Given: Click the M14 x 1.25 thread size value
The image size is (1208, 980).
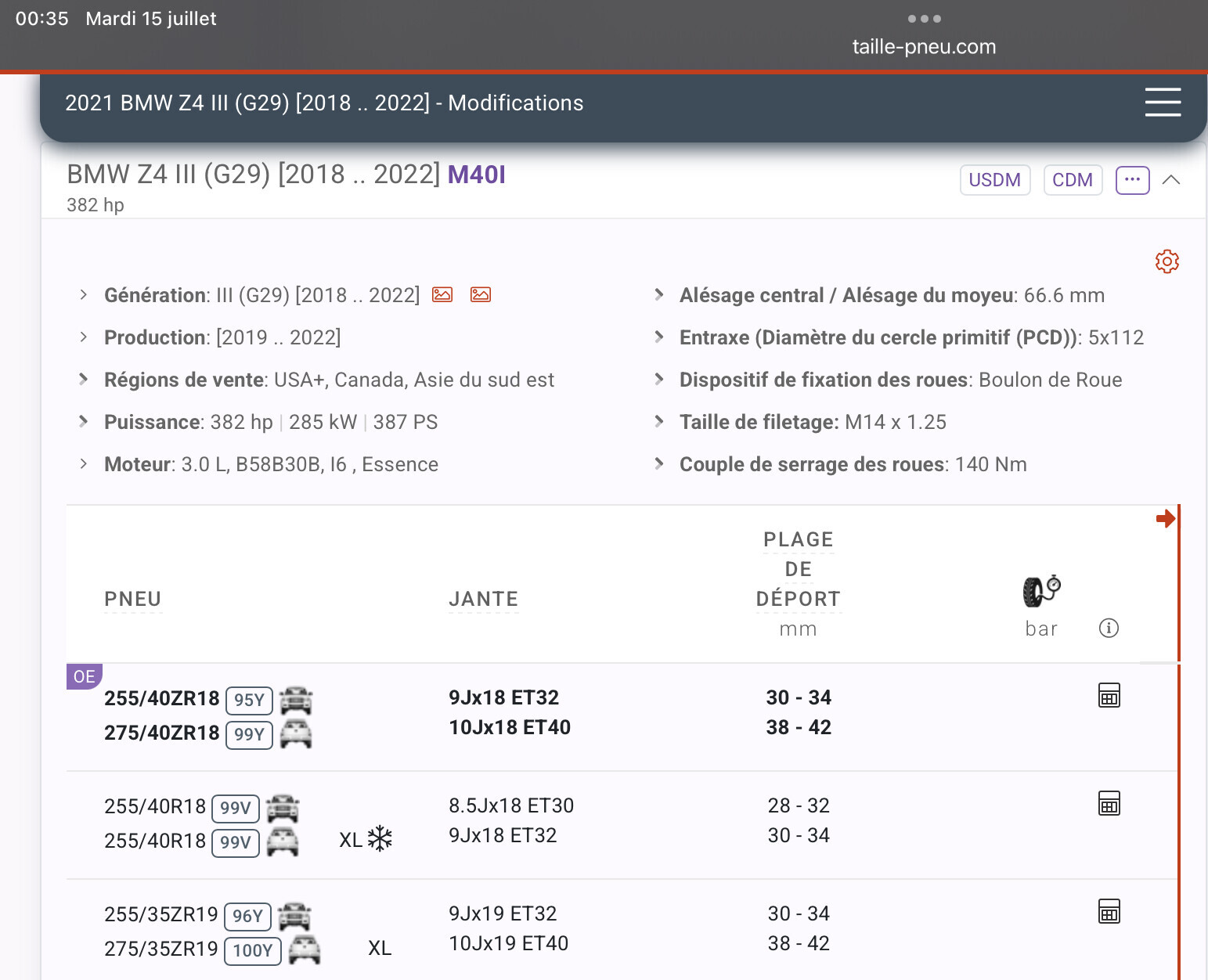Looking at the screenshot, I should pos(896,422).
